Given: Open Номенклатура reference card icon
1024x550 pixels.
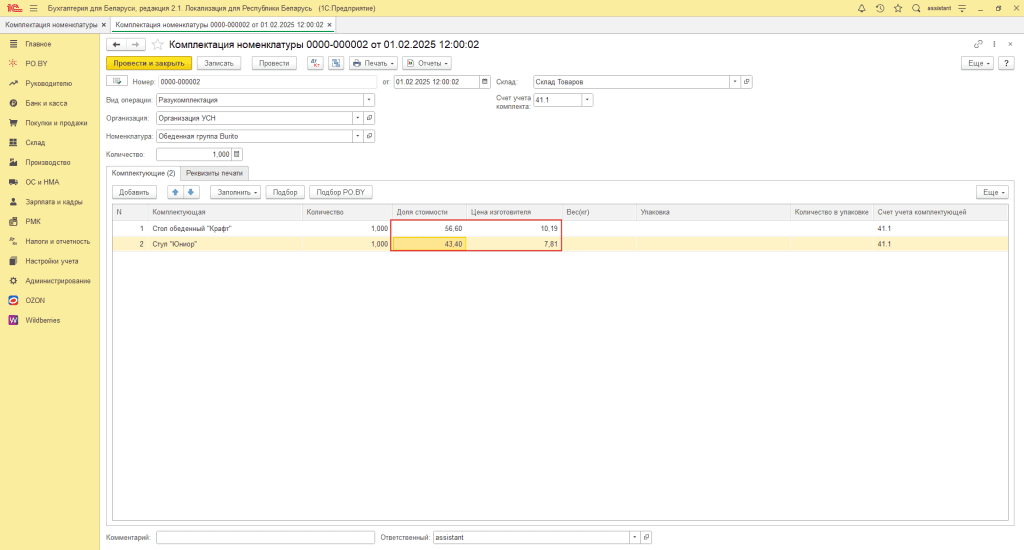Looking at the screenshot, I should tap(369, 137).
